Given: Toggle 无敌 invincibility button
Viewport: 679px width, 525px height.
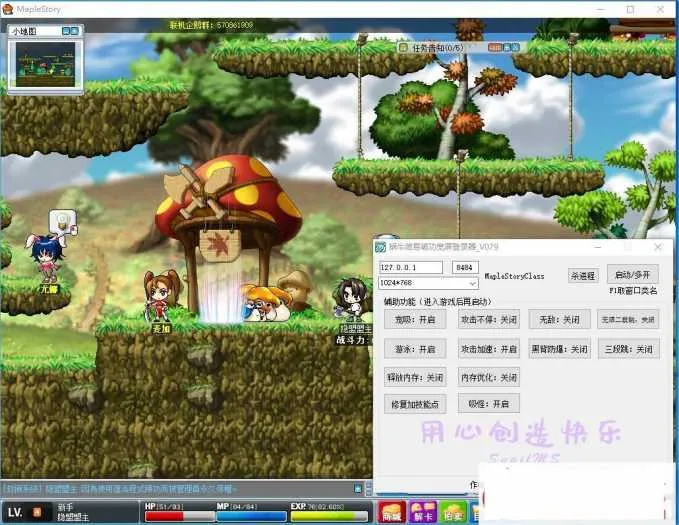Looking at the screenshot, I should point(559,320).
